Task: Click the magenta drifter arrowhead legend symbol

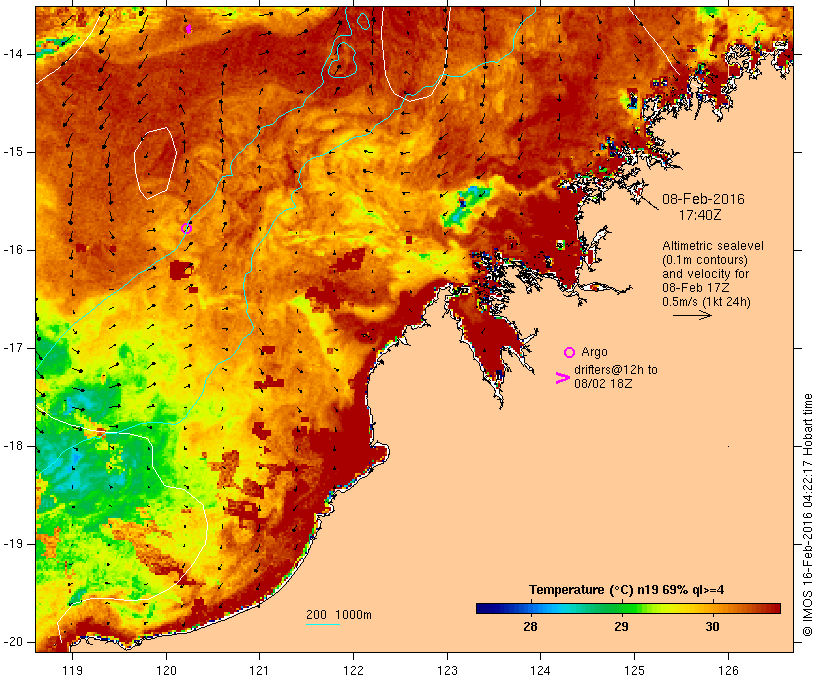Action: tap(563, 378)
